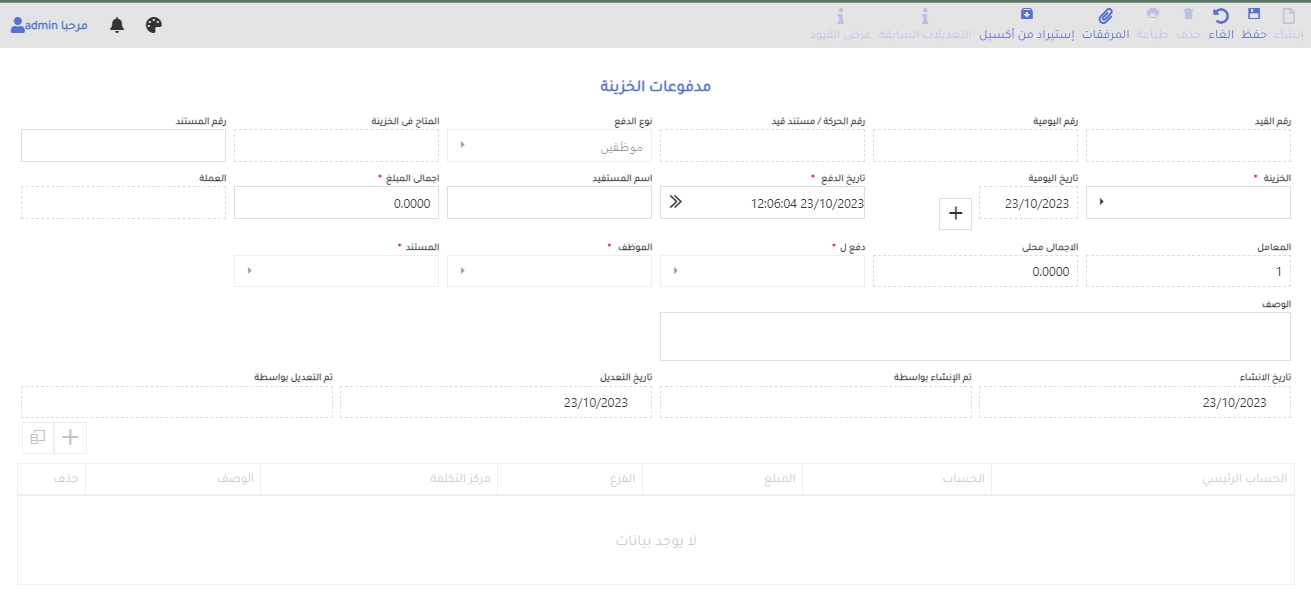Click the Document number (رقم المستند) field
This screenshot has height=599, width=1311.
(123, 145)
